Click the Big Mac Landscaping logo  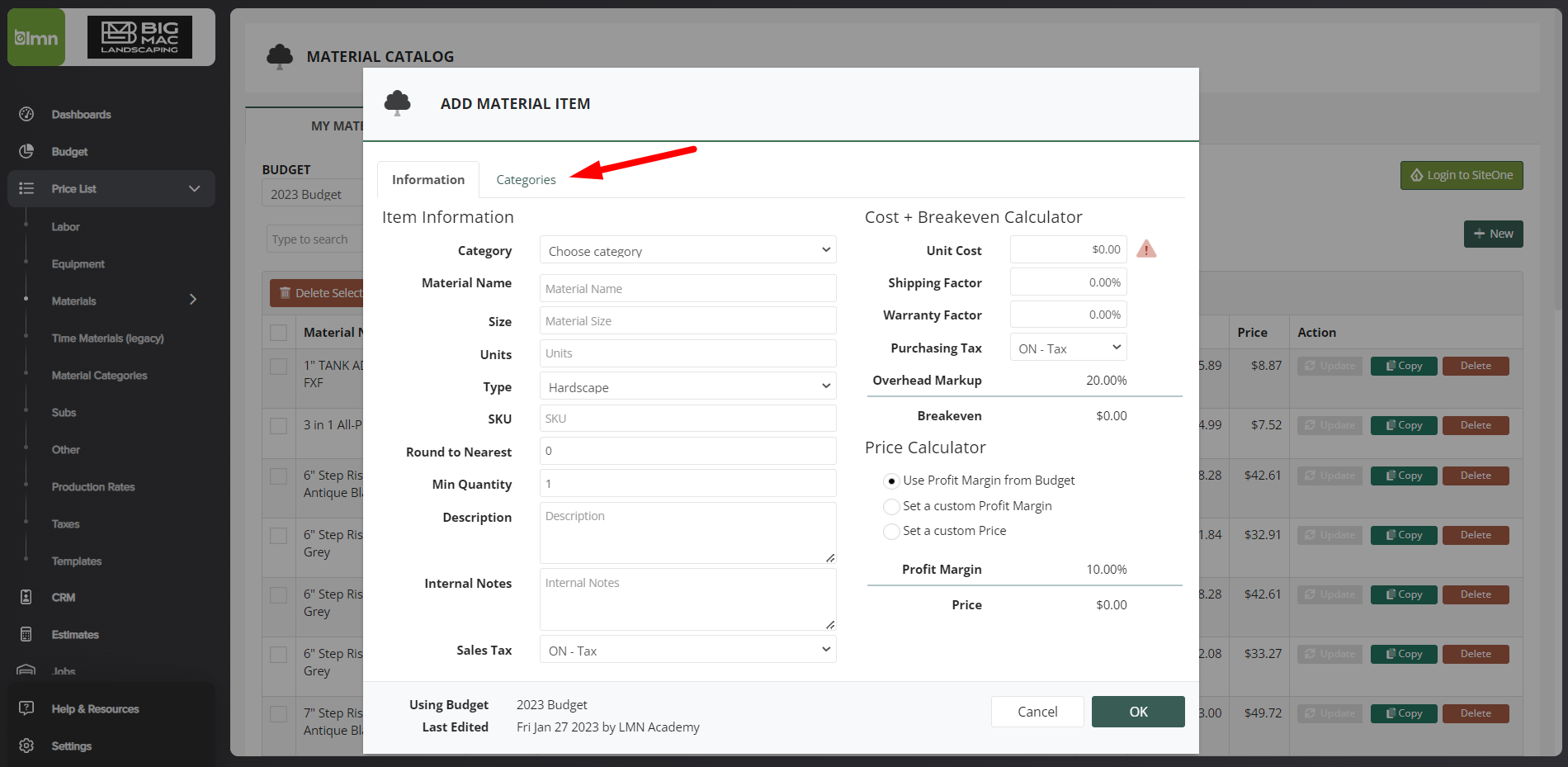pyautogui.click(x=139, y=37)
